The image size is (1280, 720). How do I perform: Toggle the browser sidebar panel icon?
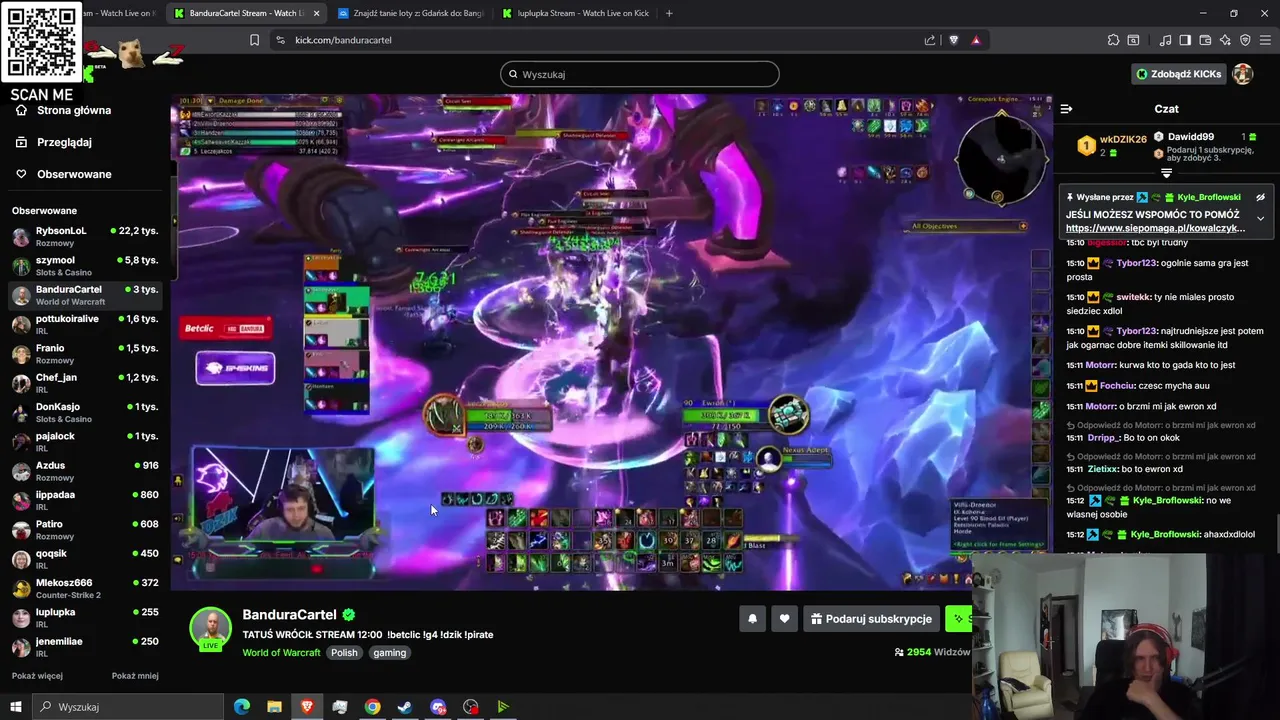(1185, 40)
